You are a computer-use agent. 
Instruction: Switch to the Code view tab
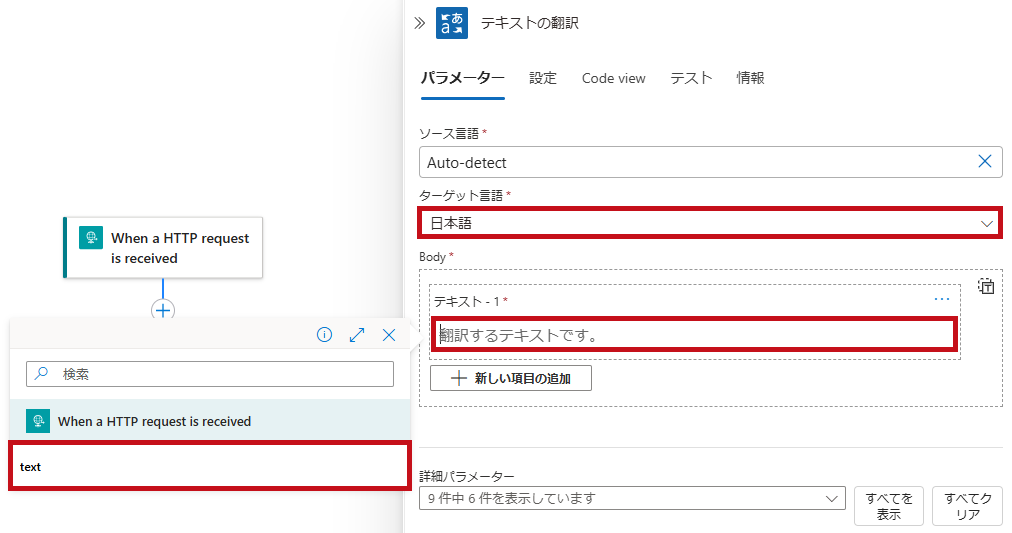[x=613, y=78]
